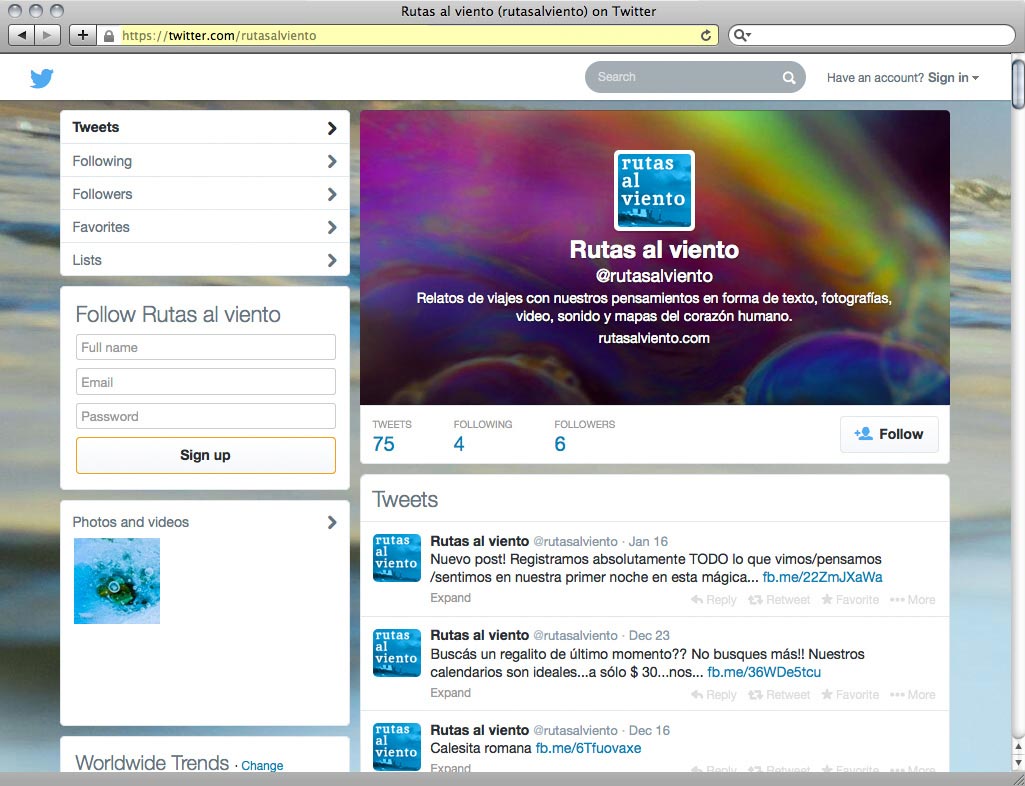Open the Following sidebar section
The image size is (1025, 786).
(x=205, y=161)
